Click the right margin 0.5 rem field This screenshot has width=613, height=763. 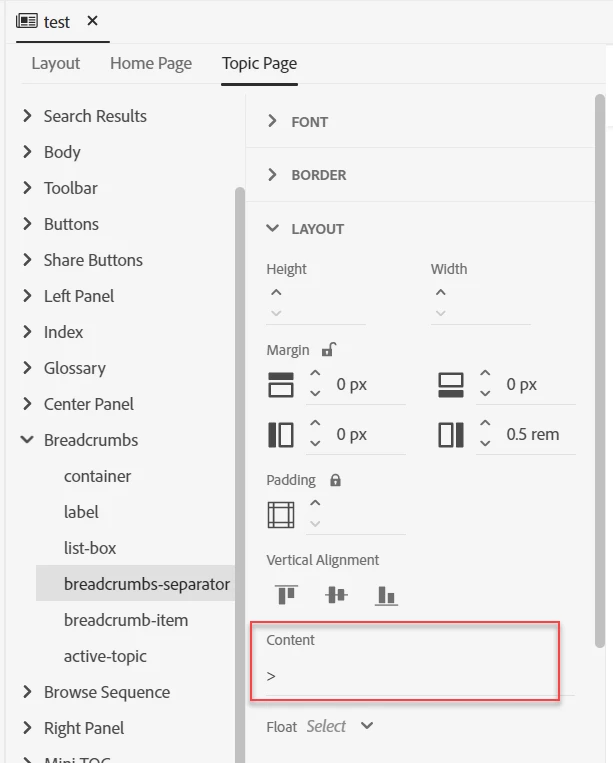pyautogui.click(x=534, y=434)
